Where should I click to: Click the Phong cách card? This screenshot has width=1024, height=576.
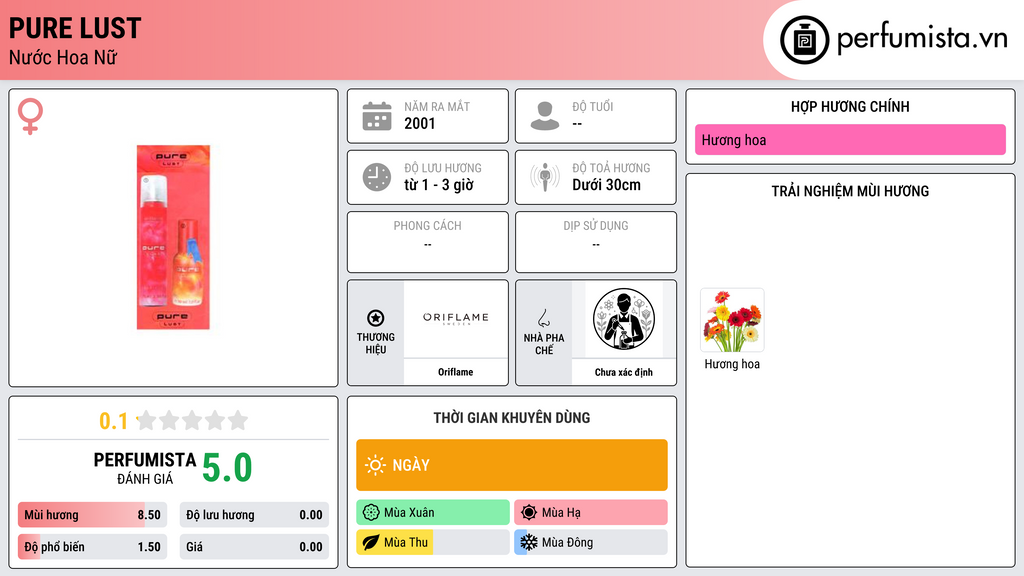[428, 242]
